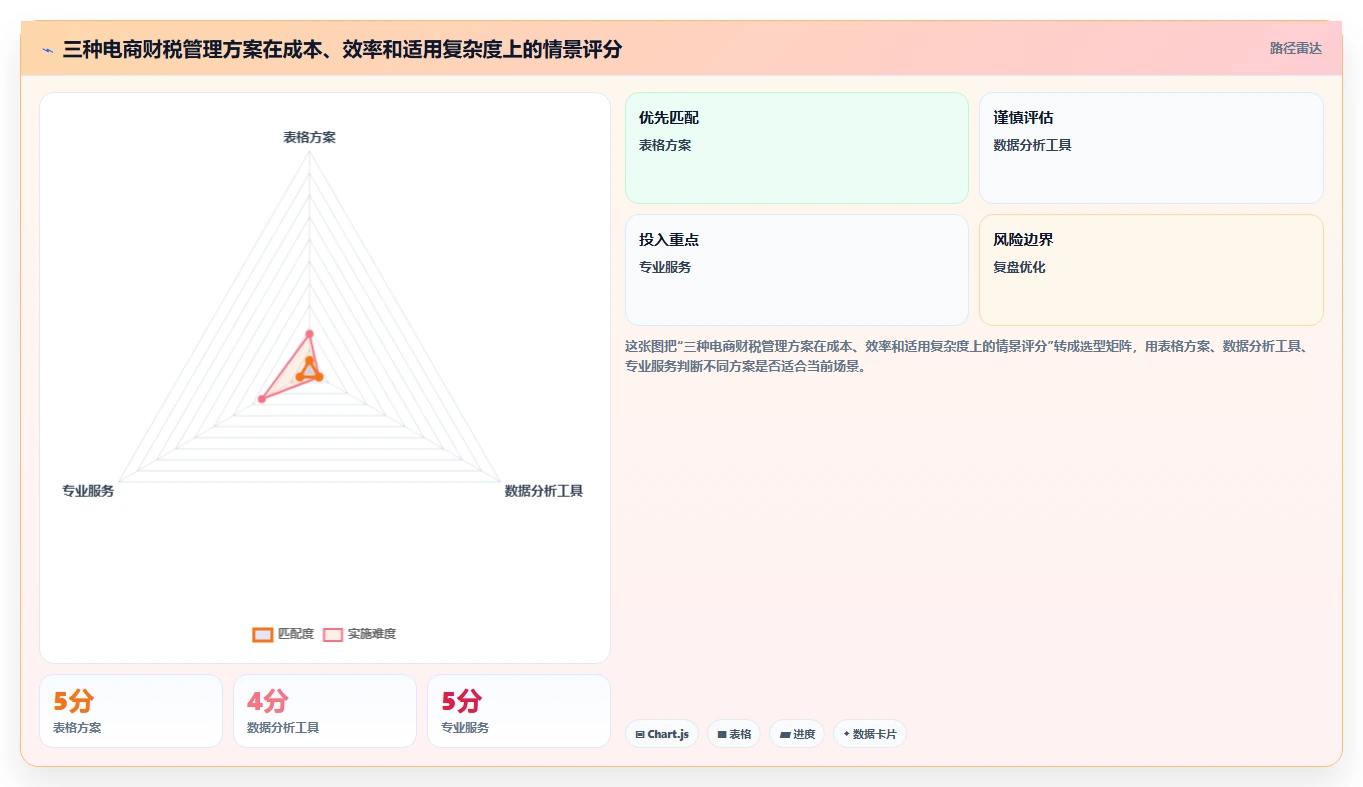Screen dimensions: 1363x787
Task: Click the 数据分析工具 radar axis label
Action: (x=544, y=491)
